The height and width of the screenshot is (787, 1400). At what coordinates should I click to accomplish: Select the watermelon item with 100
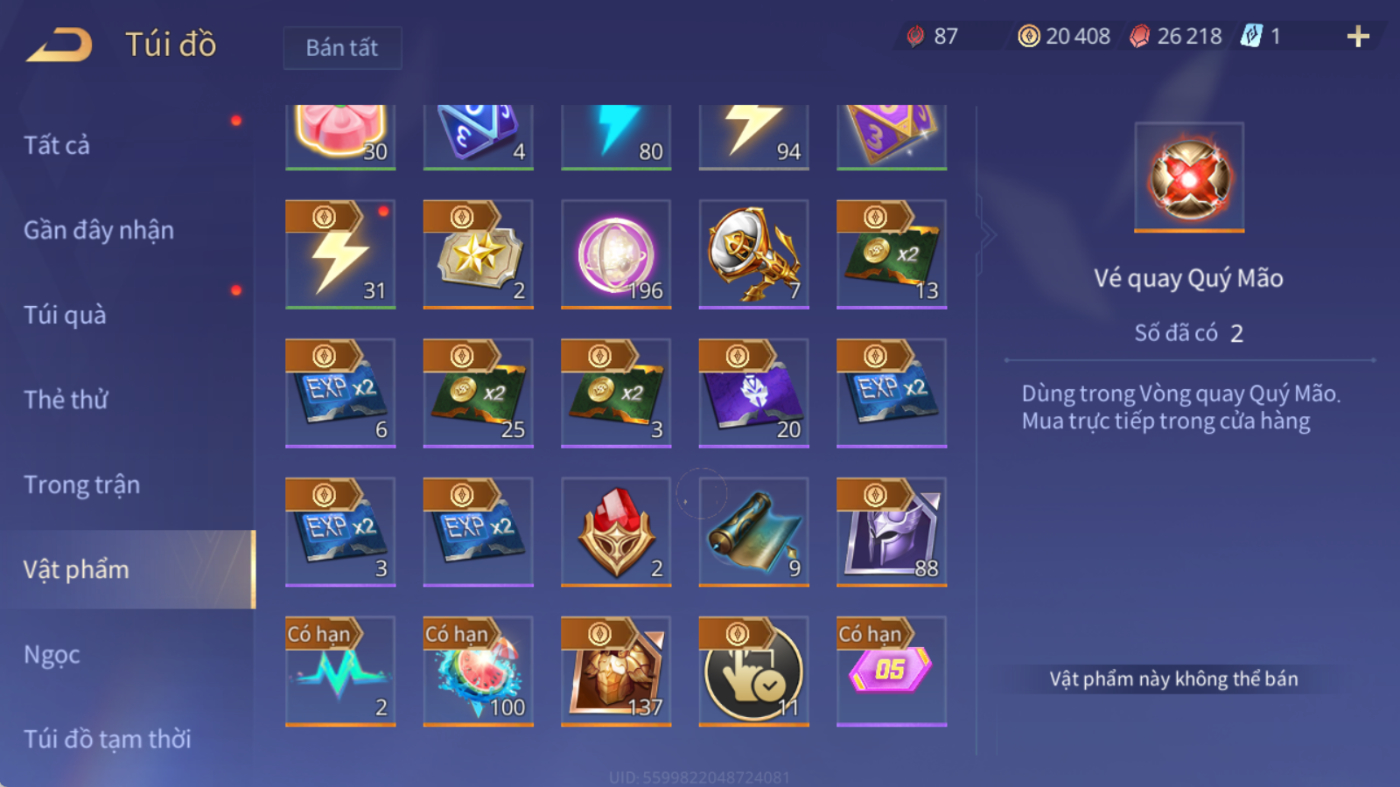click(478, 671)
